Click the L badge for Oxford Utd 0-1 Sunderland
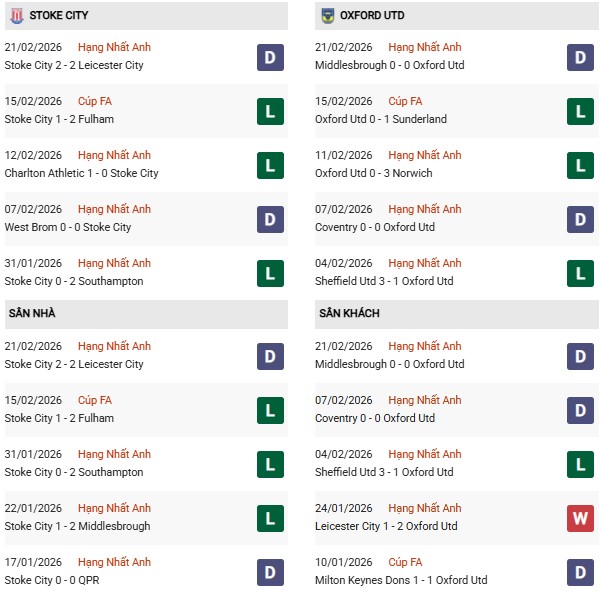 pyautogui.click(x=580, y=111)
